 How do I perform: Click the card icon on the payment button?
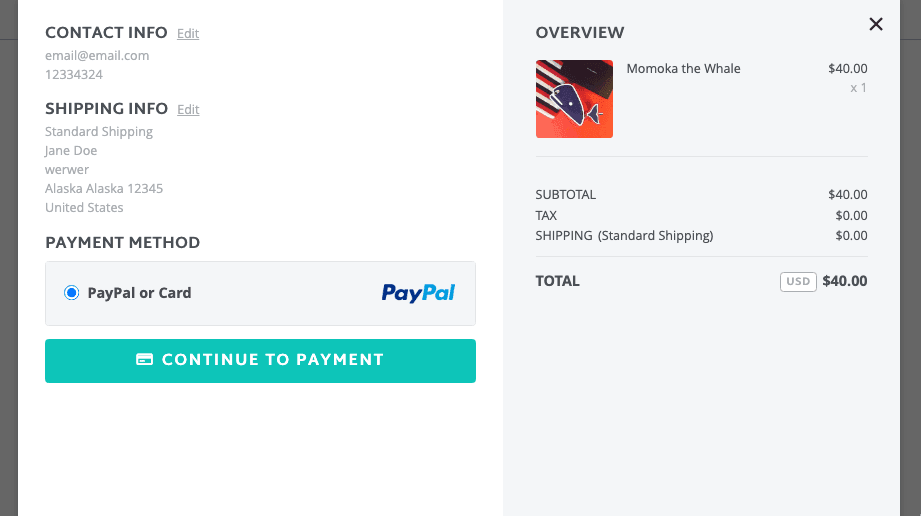pyautogui.click(x=145, y=360)
